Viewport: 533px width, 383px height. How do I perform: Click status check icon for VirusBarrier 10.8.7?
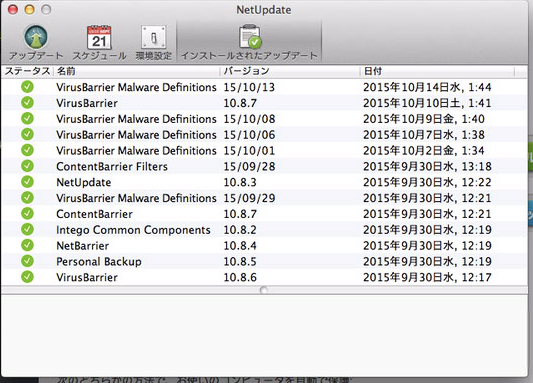(27, 103)
